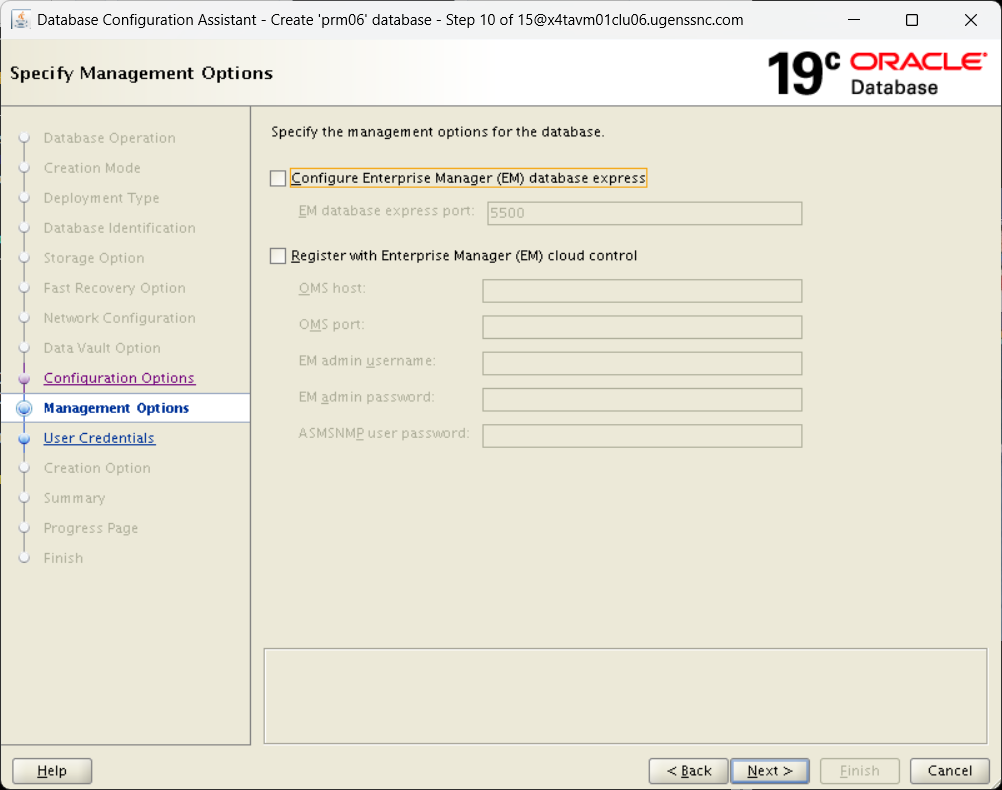This screenshot has width=1002, height=790.
Task: Click the Data Vault Option step label
Action: [x=102, y=348]
